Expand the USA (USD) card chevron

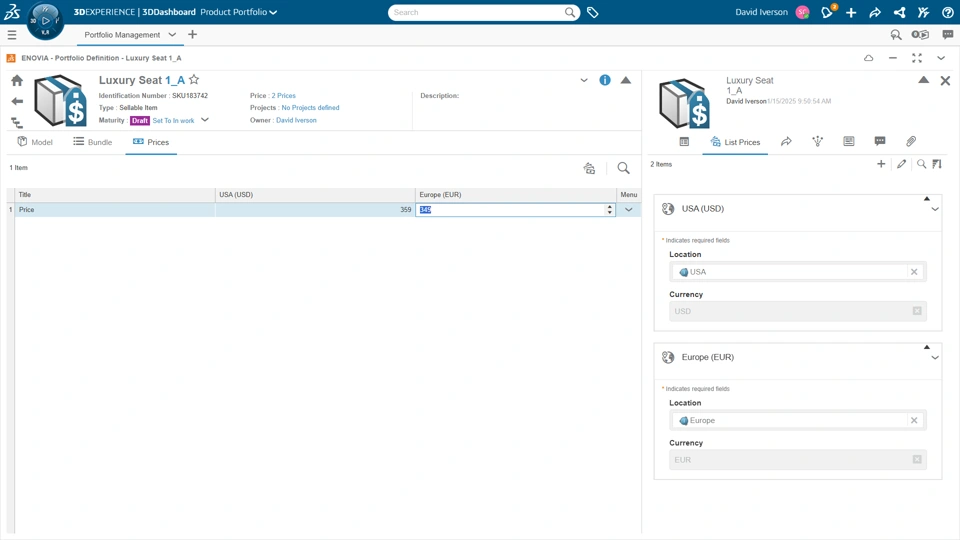[x=935, y=209]
